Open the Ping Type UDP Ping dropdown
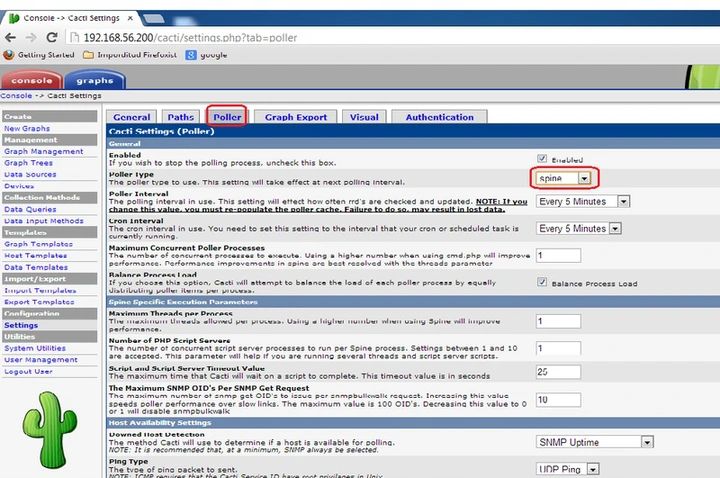 coord(568,469)
